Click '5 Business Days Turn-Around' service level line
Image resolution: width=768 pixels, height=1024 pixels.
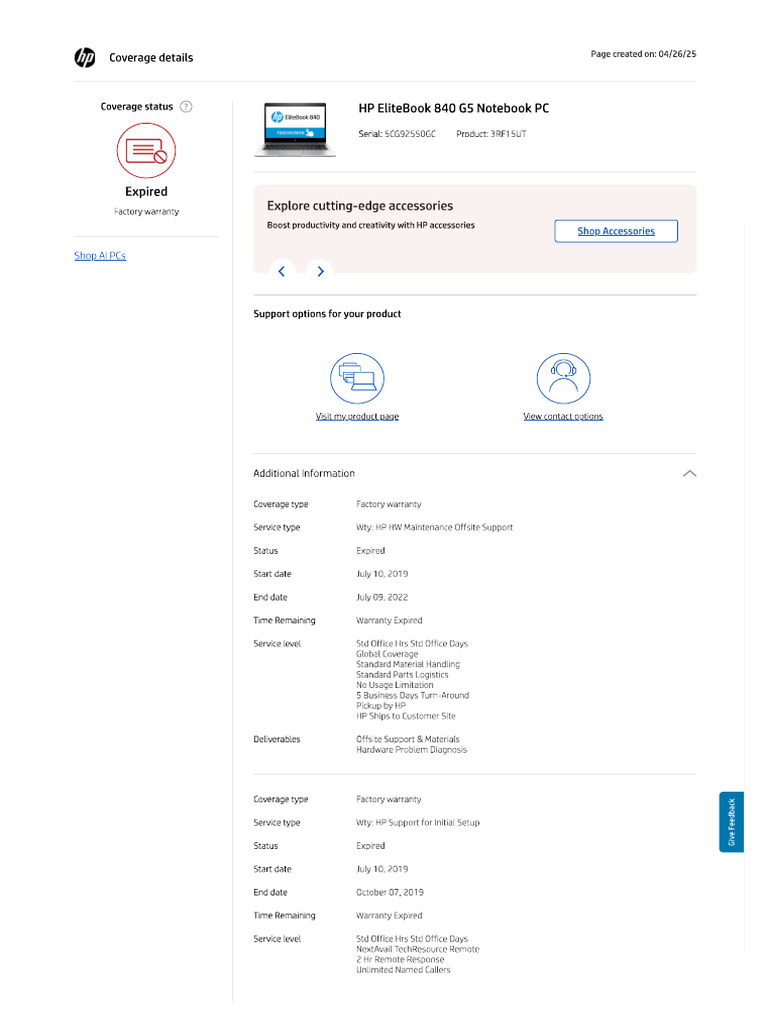coord(413,696)
